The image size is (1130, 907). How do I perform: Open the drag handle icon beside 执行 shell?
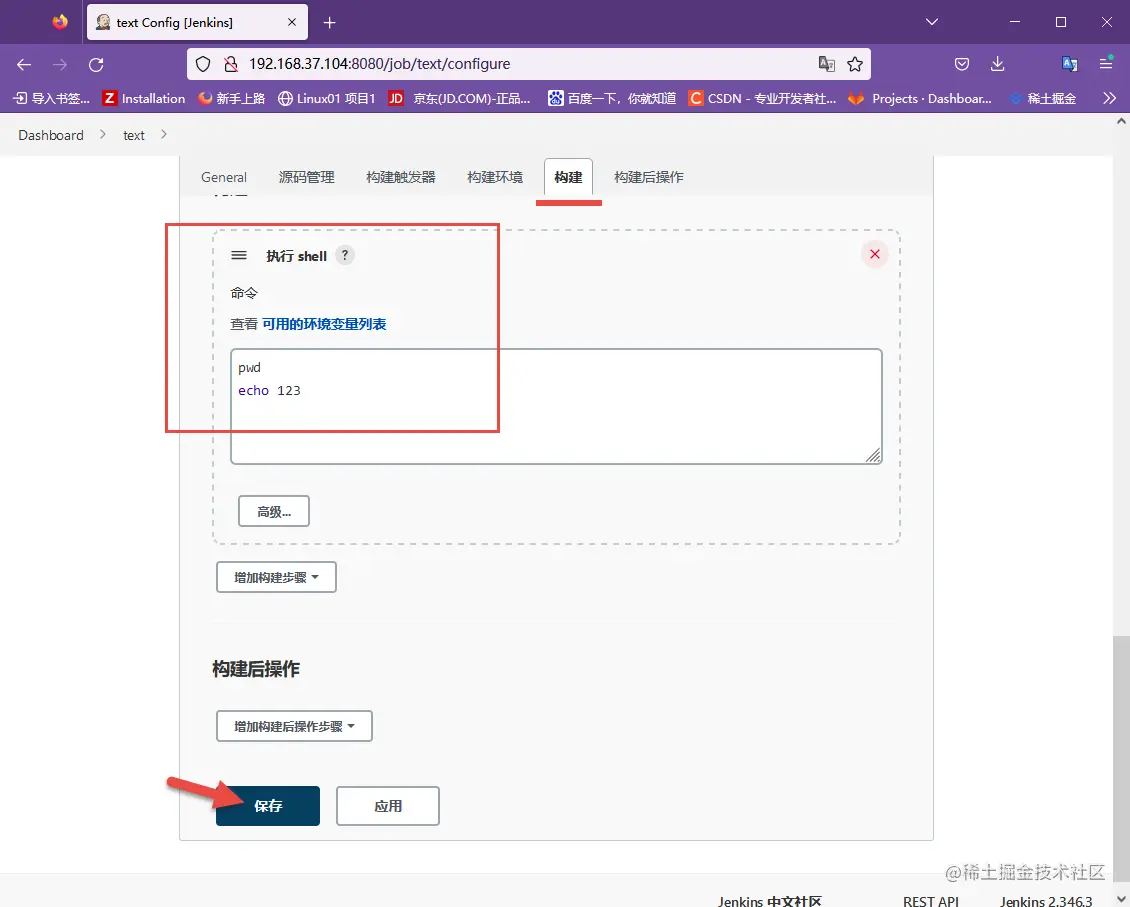pos(239,255)
